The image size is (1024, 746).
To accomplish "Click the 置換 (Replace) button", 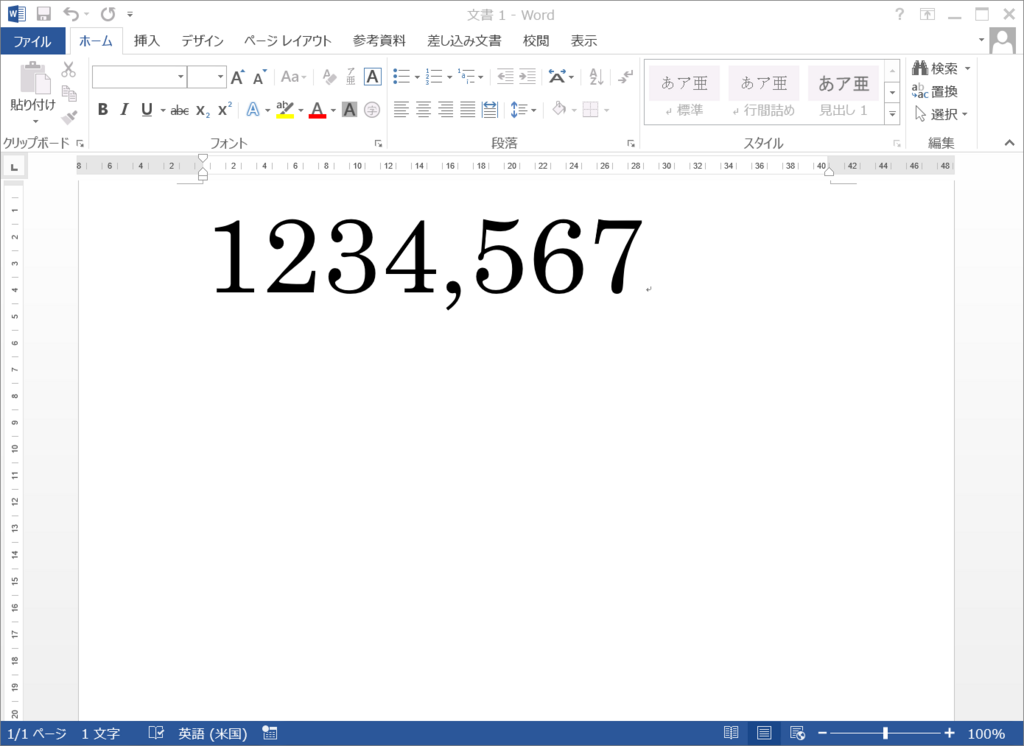I will pyautogui.click(x=935, y=91).
